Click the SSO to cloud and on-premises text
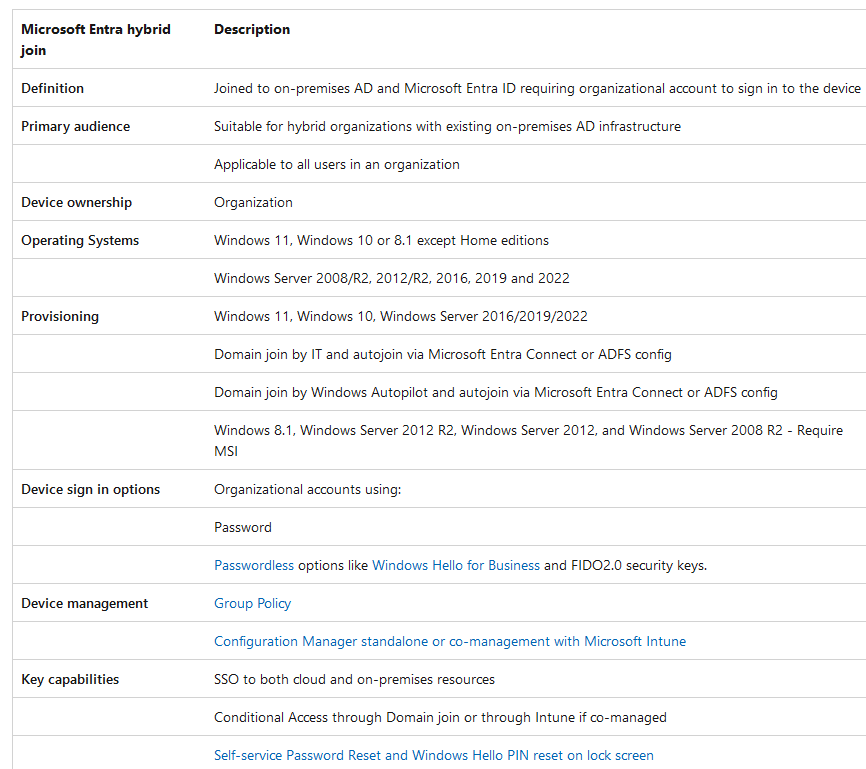This screenshot has height=769, width=866. coord(354,679)
